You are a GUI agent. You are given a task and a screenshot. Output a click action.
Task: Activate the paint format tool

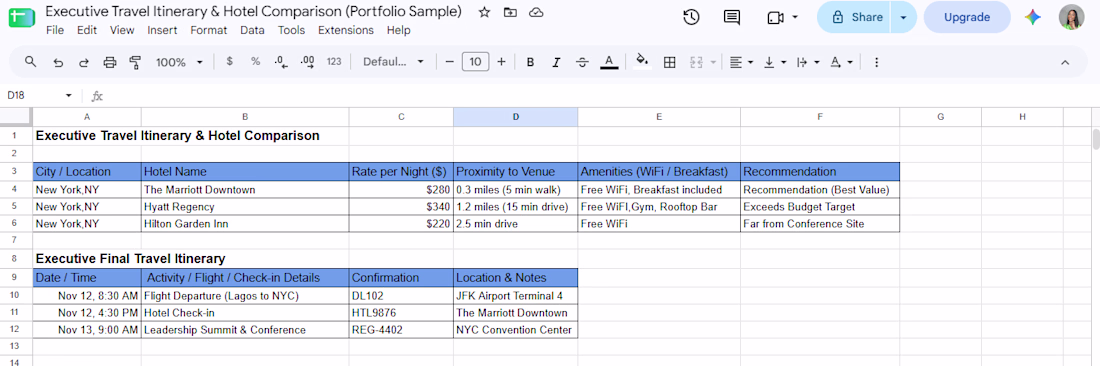pos(135,62)
